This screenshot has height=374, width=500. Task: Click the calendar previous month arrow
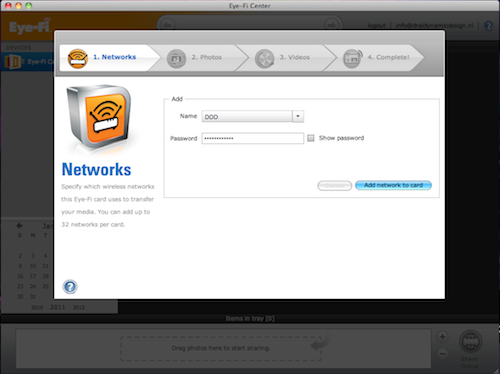click(x=20, y=226)
